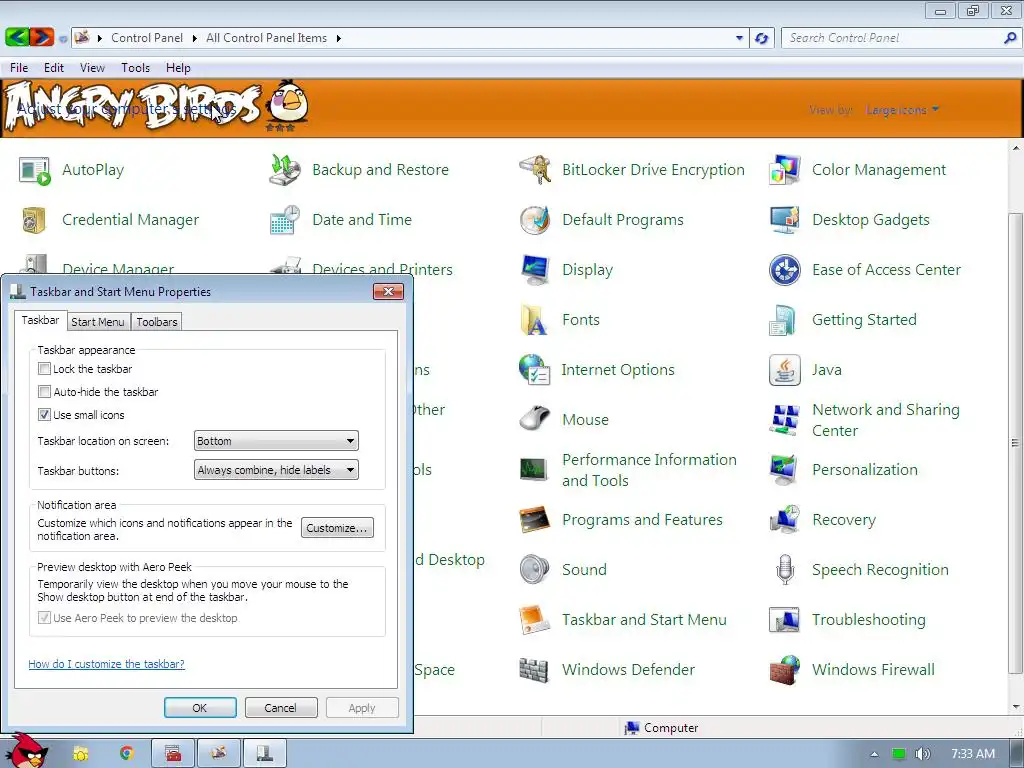Click the Troubleshooting icon
This screenshot has width=1024, height=768.
[784, 620]
